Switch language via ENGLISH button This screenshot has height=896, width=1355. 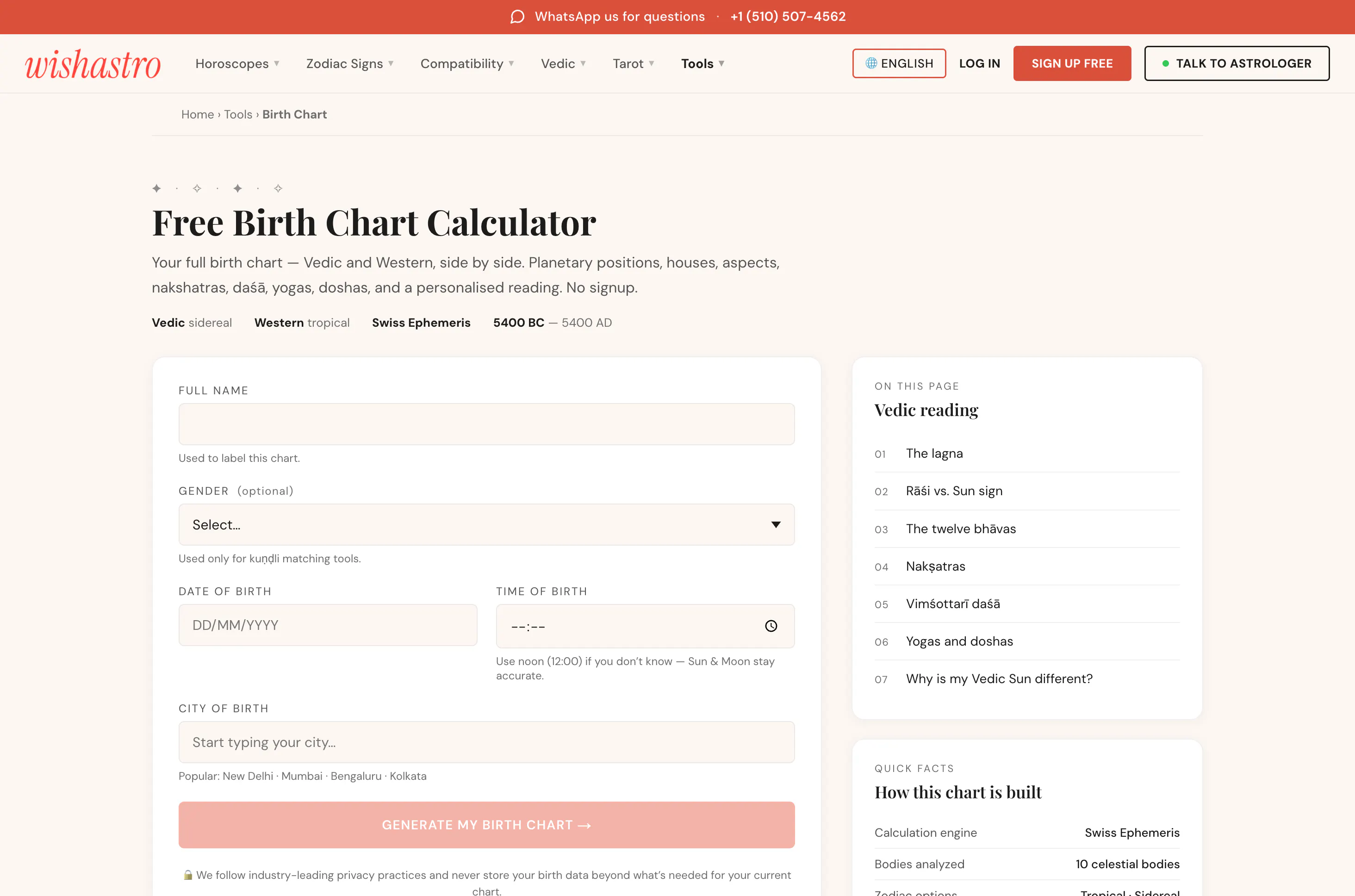coord(899,63)
